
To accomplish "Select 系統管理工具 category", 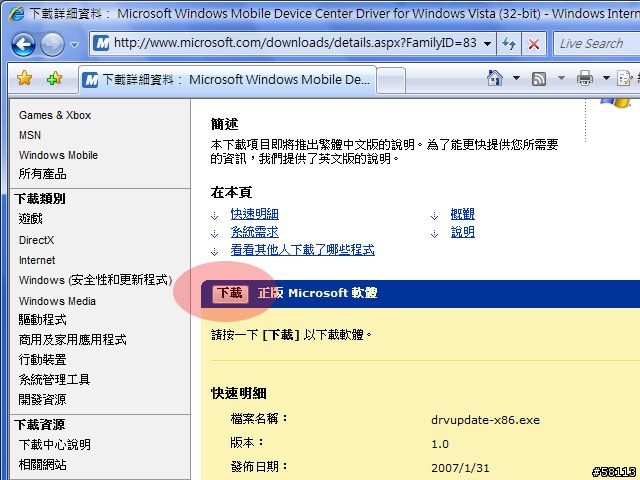I will [x=54, y=380].
